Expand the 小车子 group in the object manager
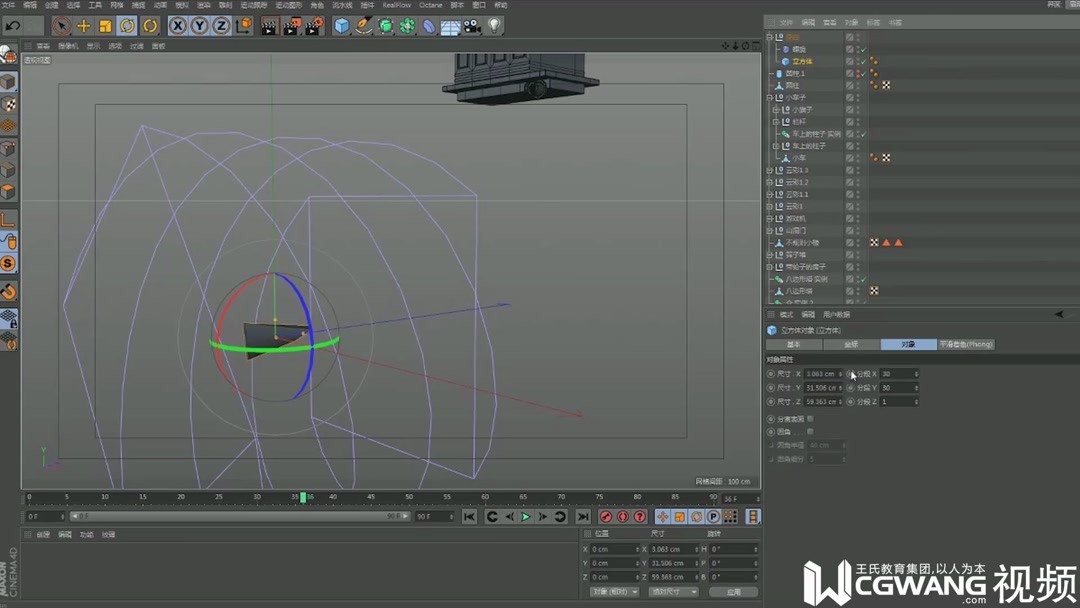This screenshot has height=608, width=1080. point(772,97)
